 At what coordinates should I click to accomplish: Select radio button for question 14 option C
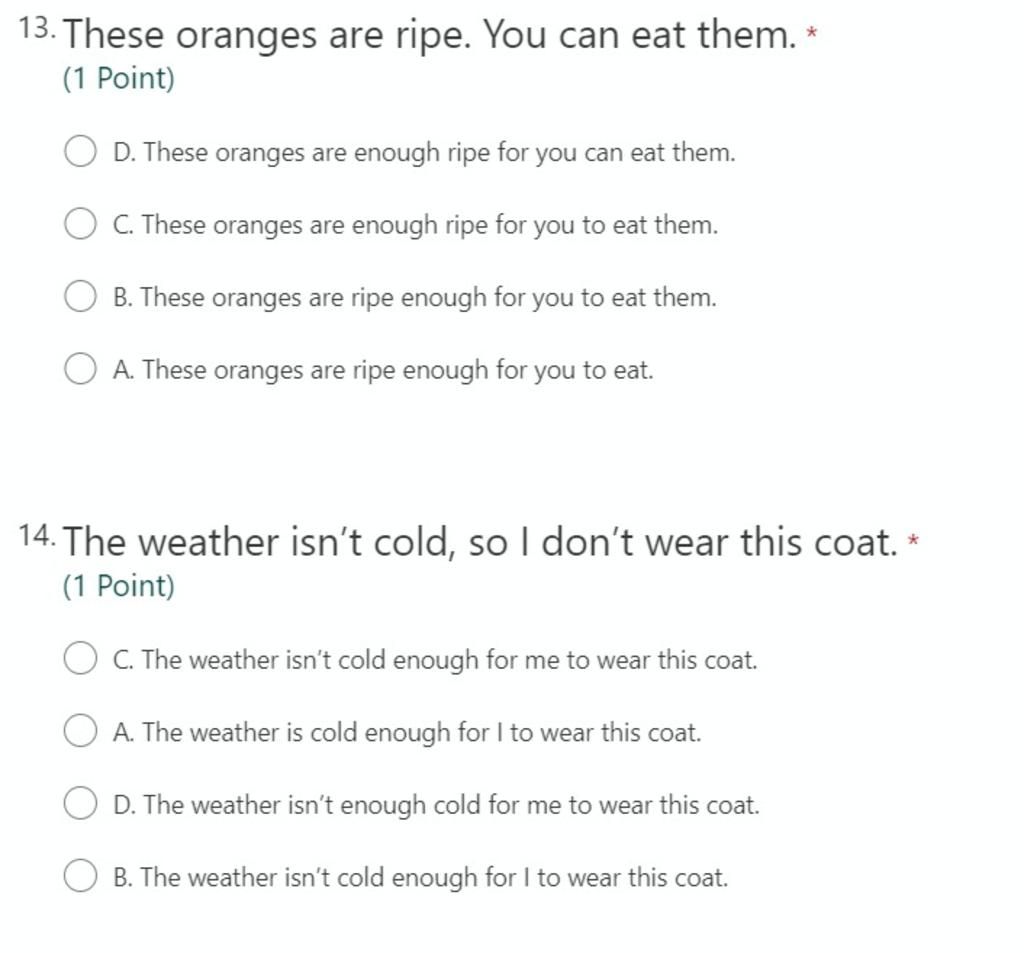click(x=80, y=658)
